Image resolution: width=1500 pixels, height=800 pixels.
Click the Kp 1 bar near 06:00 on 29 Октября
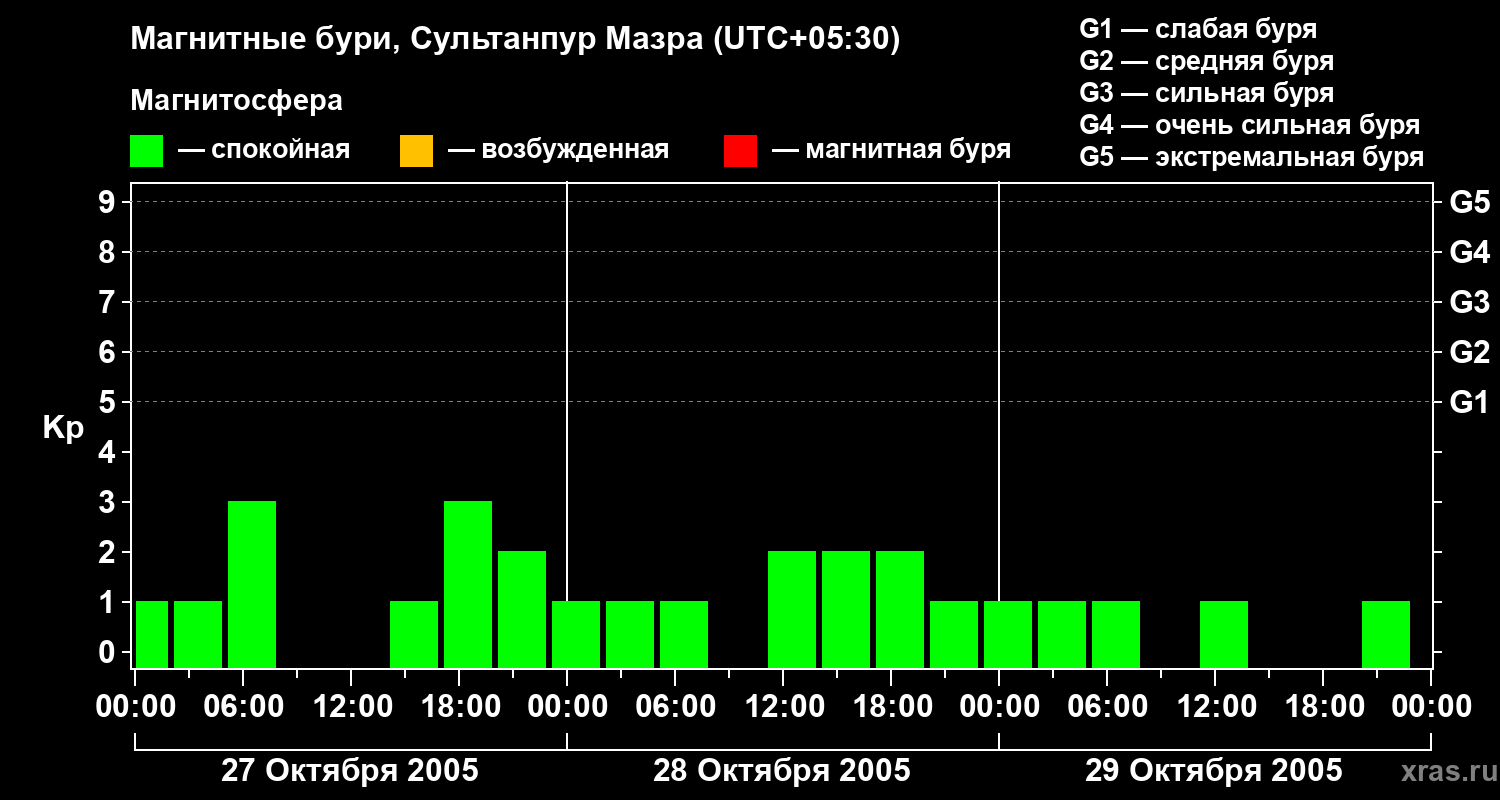pos(1116,634)
